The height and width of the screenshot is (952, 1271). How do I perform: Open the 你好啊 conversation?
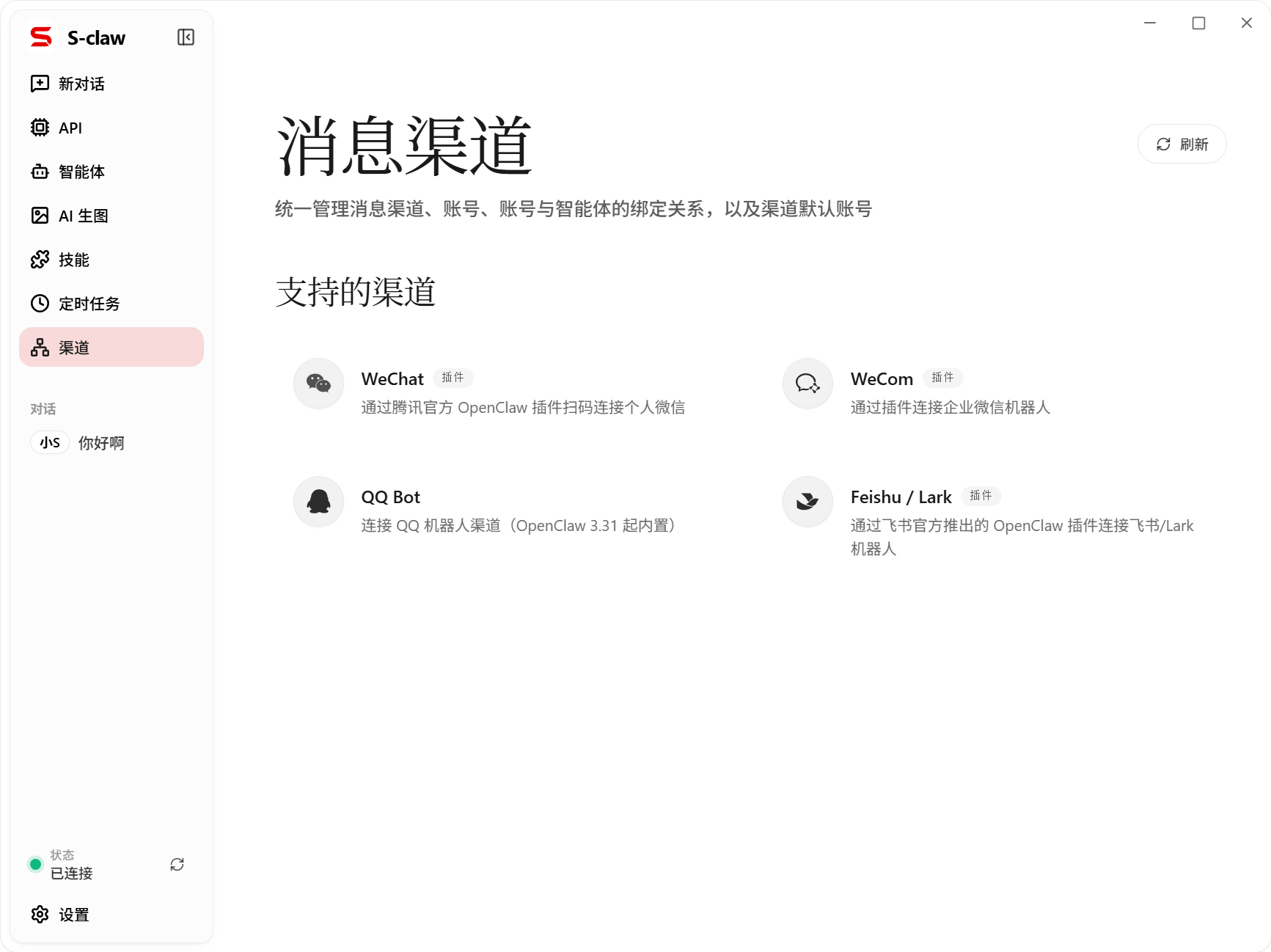click(101, 443)
